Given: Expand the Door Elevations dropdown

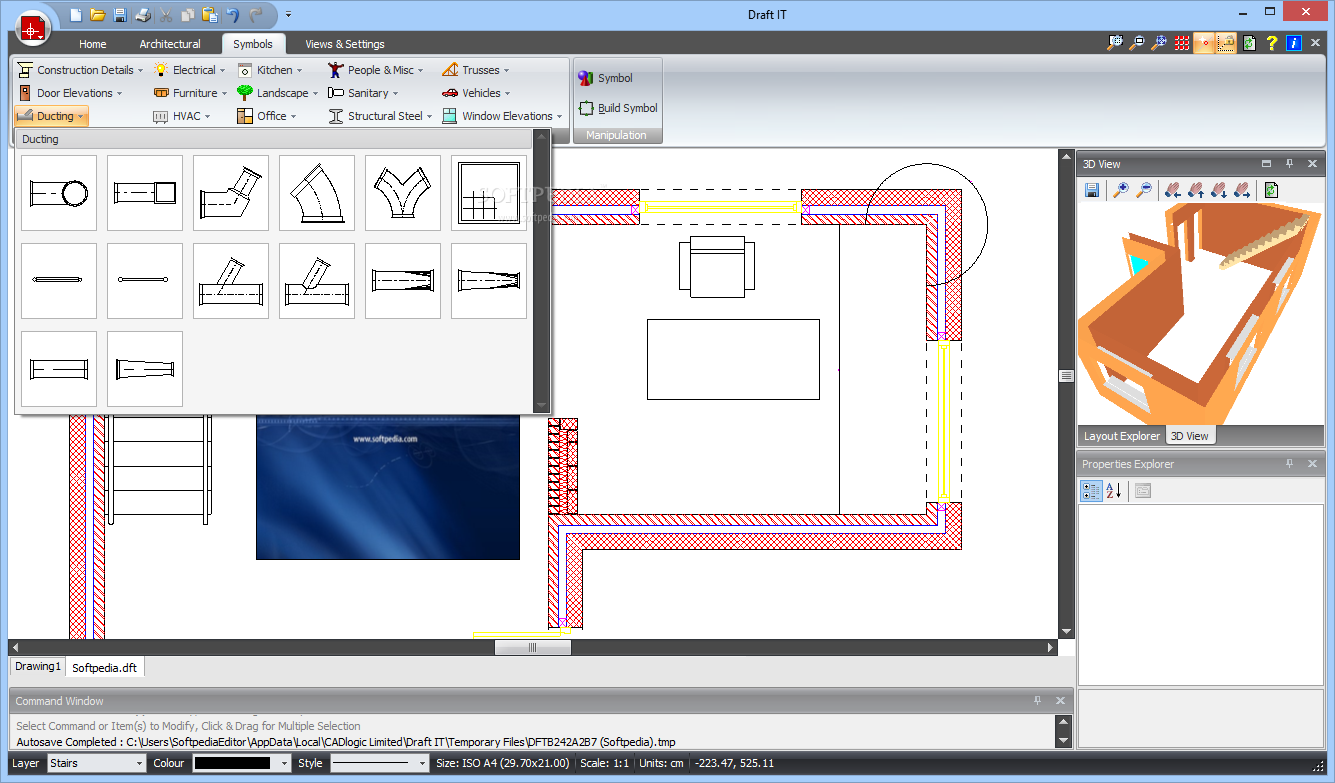Looking at the screenshot, I should tap(69, 93).
